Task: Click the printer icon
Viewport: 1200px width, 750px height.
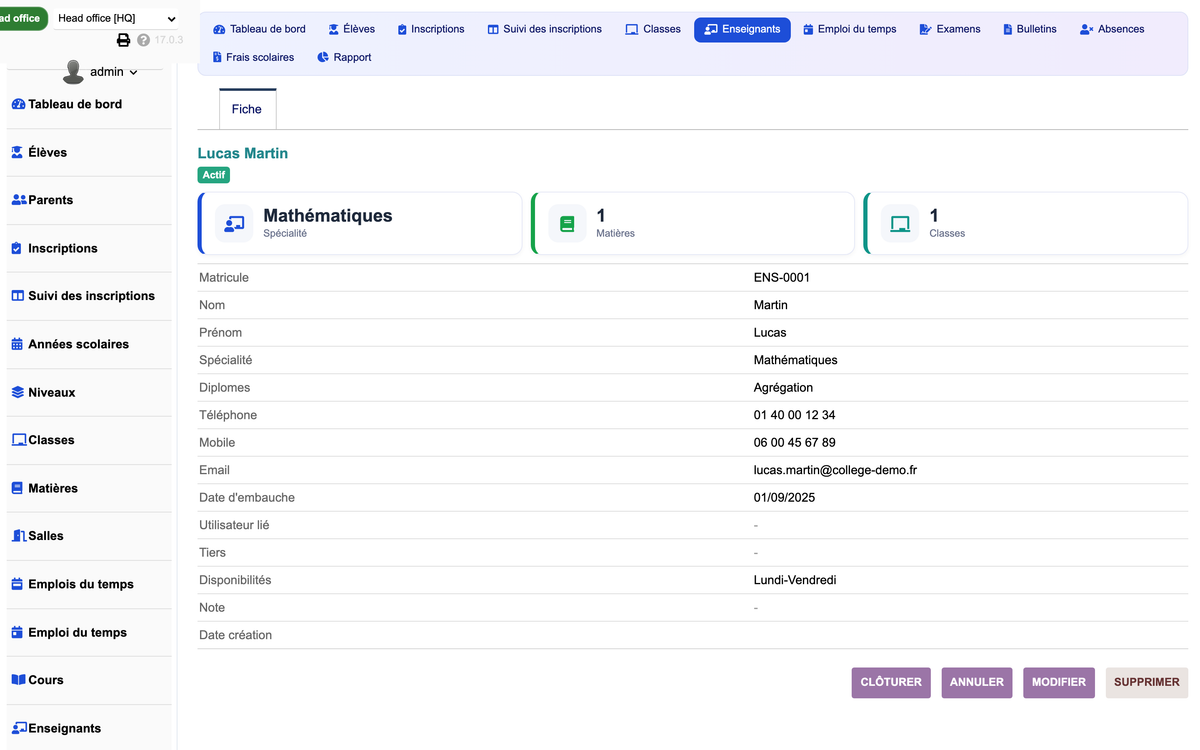Action: click(124, 40)
